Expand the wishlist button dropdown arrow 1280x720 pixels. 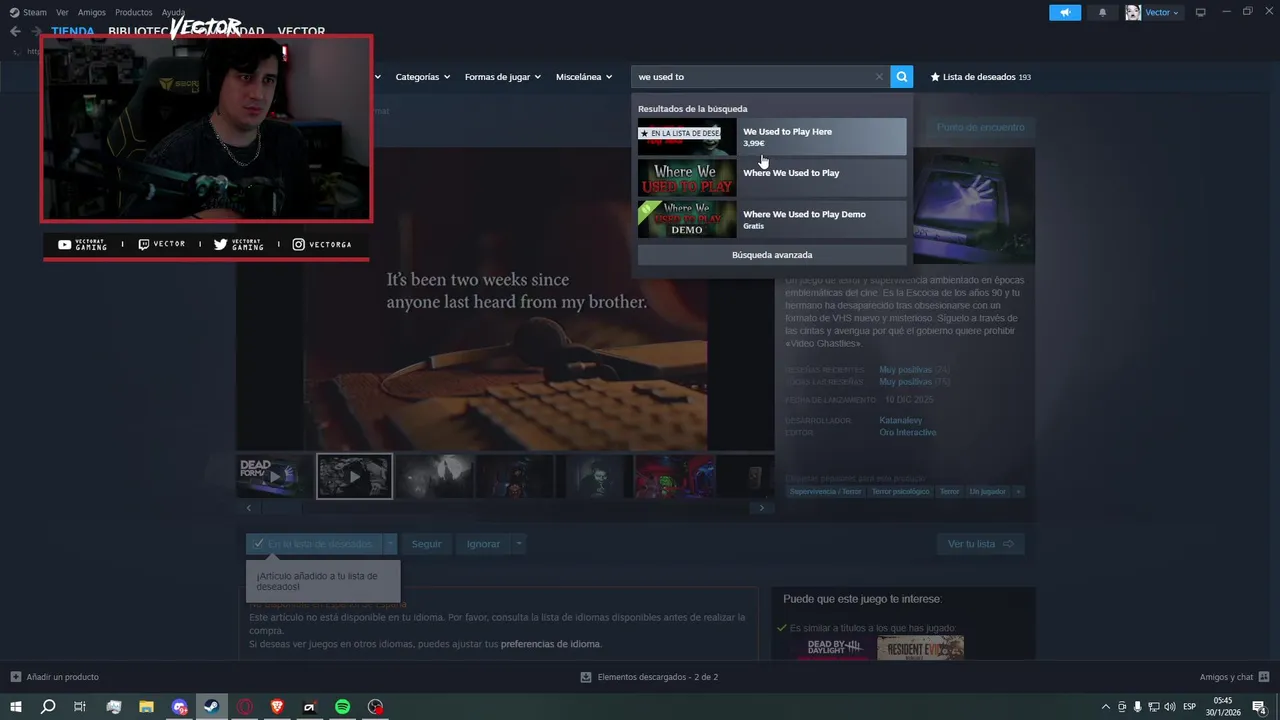click(390, 544)
